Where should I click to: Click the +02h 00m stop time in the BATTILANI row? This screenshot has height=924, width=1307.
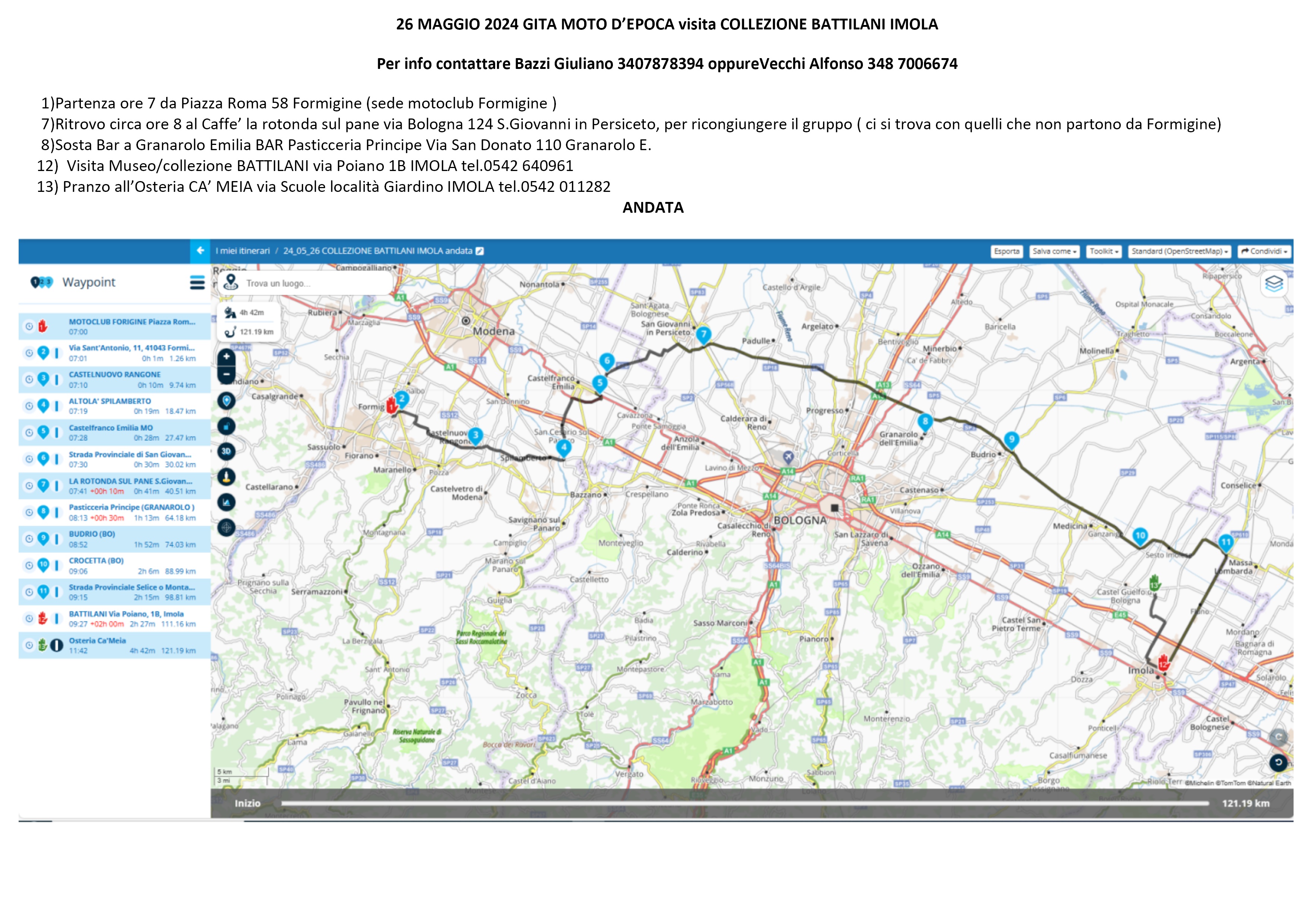pyautogui.click(x=107, y=624)
